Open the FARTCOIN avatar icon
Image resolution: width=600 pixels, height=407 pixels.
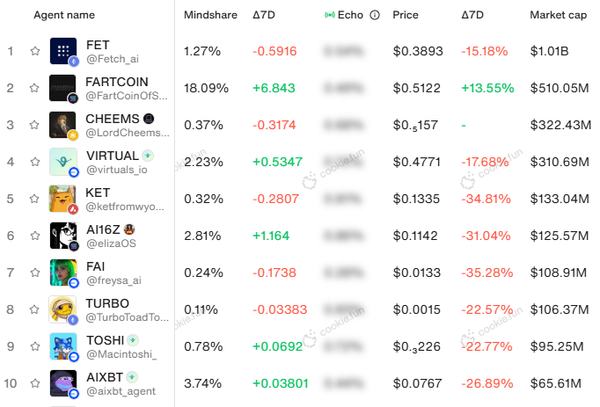(x=63, y=88)
